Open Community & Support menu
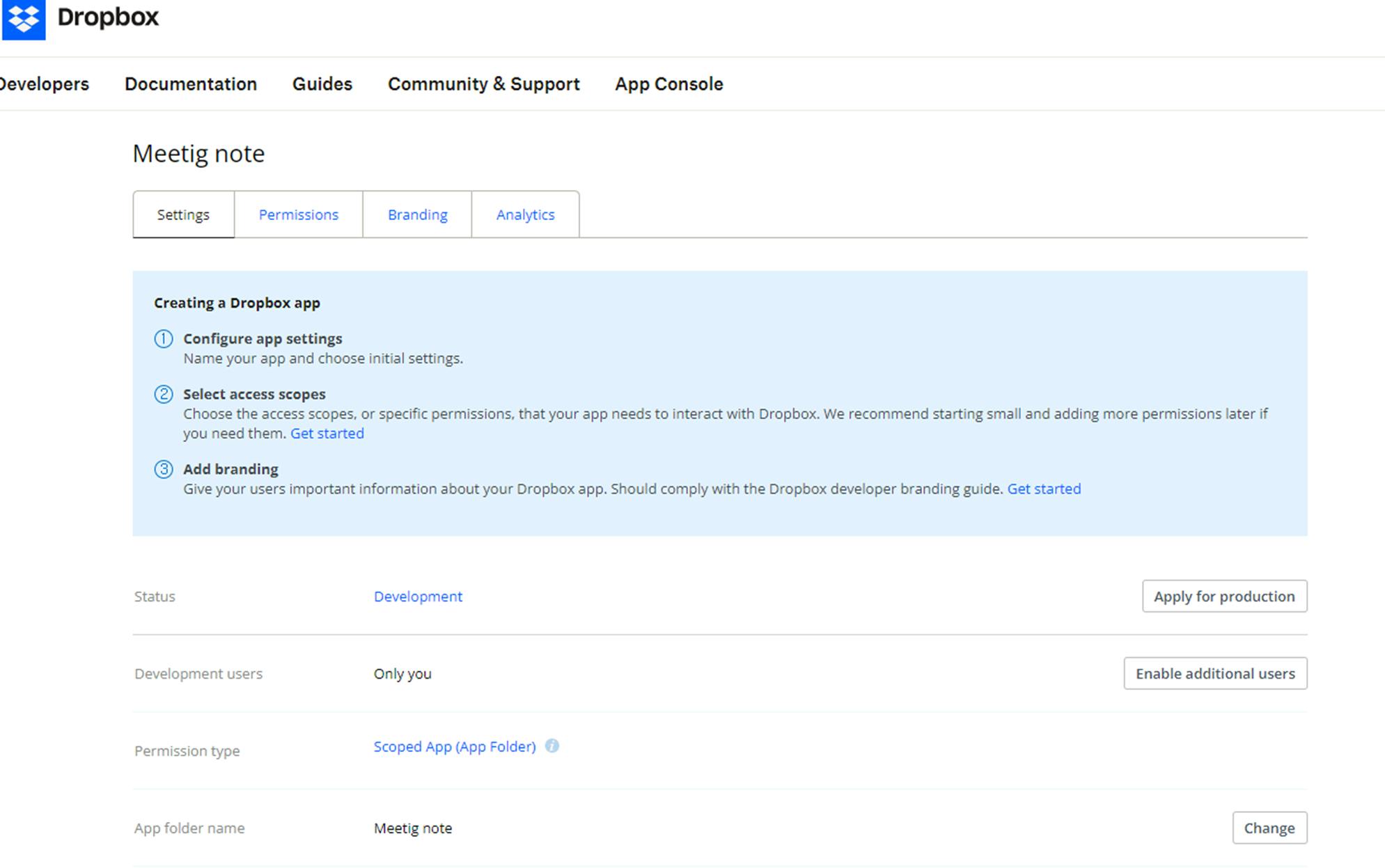This screenshot has width=1385, height=868. (483, 84)
